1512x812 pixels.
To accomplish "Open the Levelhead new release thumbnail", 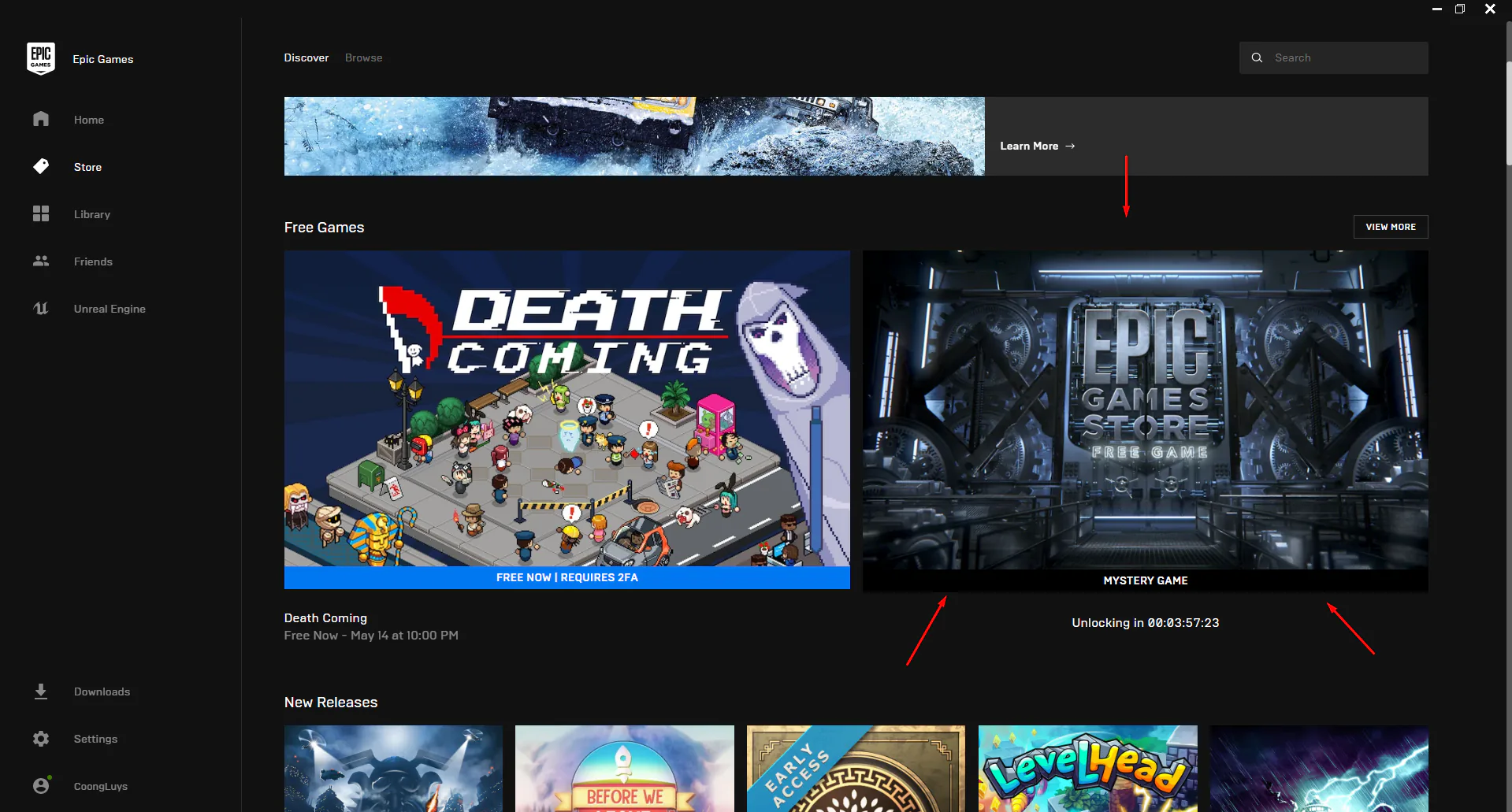I will point(1087,769).
